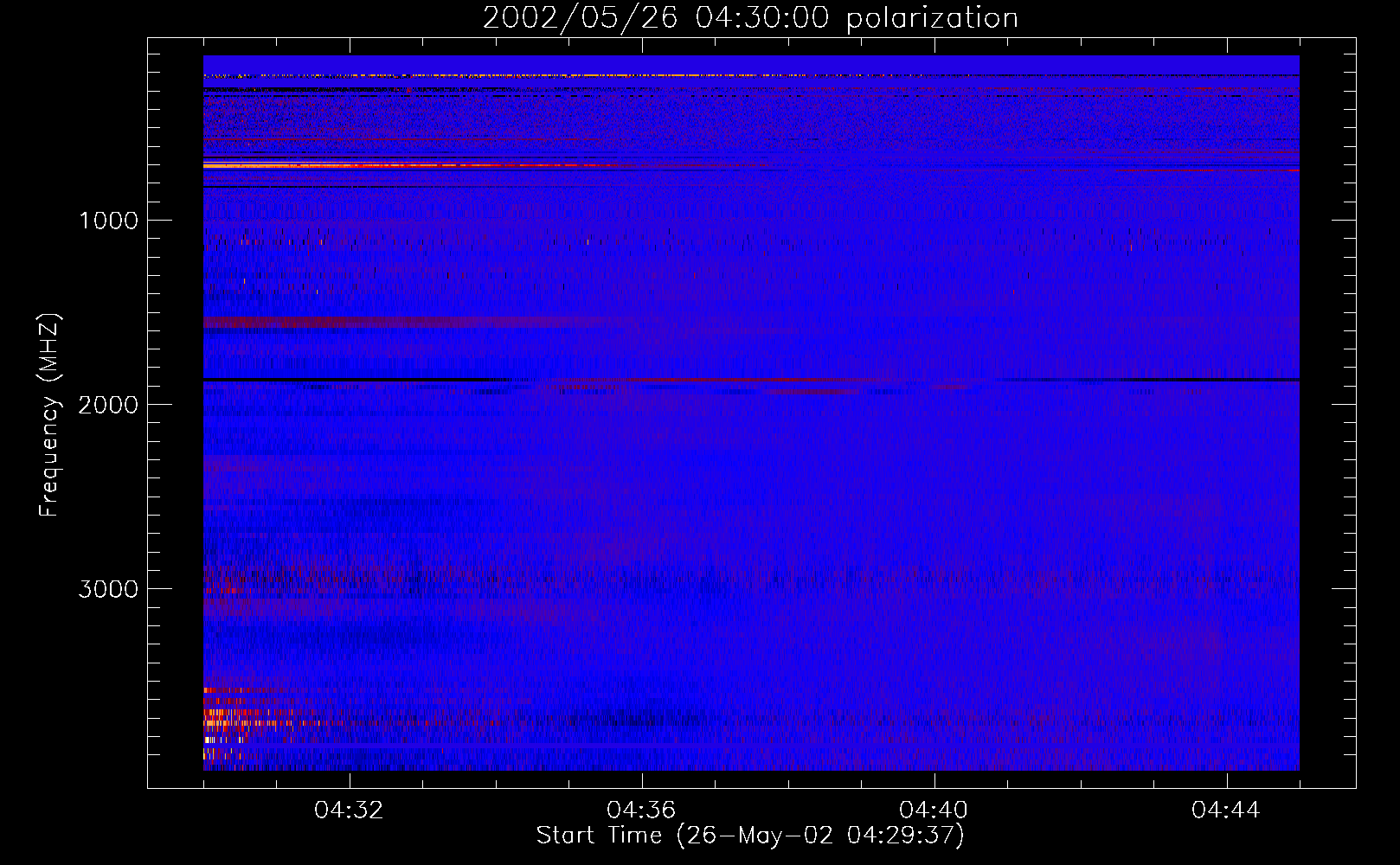Viewport: 1400px width, 865px height.
Task: Select the 1000 frequency axis label
Action: [108, 221]
